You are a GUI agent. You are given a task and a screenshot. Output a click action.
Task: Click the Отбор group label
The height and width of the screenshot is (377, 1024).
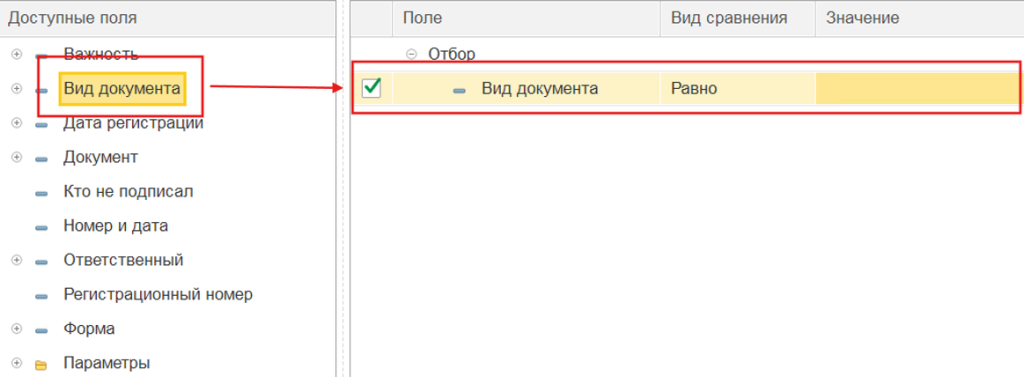452,54
